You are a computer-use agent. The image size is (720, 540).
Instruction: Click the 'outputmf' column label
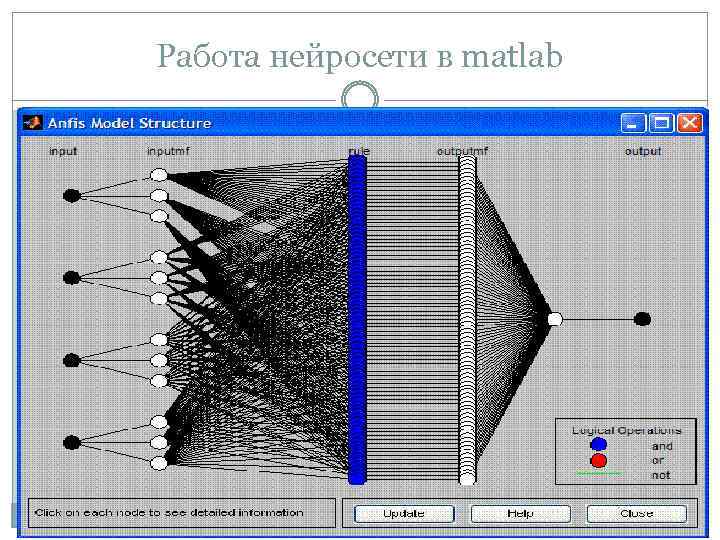tap(462, 151)
